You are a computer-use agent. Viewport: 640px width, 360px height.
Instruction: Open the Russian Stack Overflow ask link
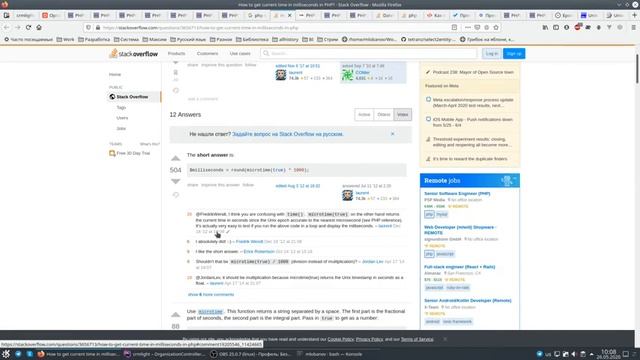click(288, 134)
